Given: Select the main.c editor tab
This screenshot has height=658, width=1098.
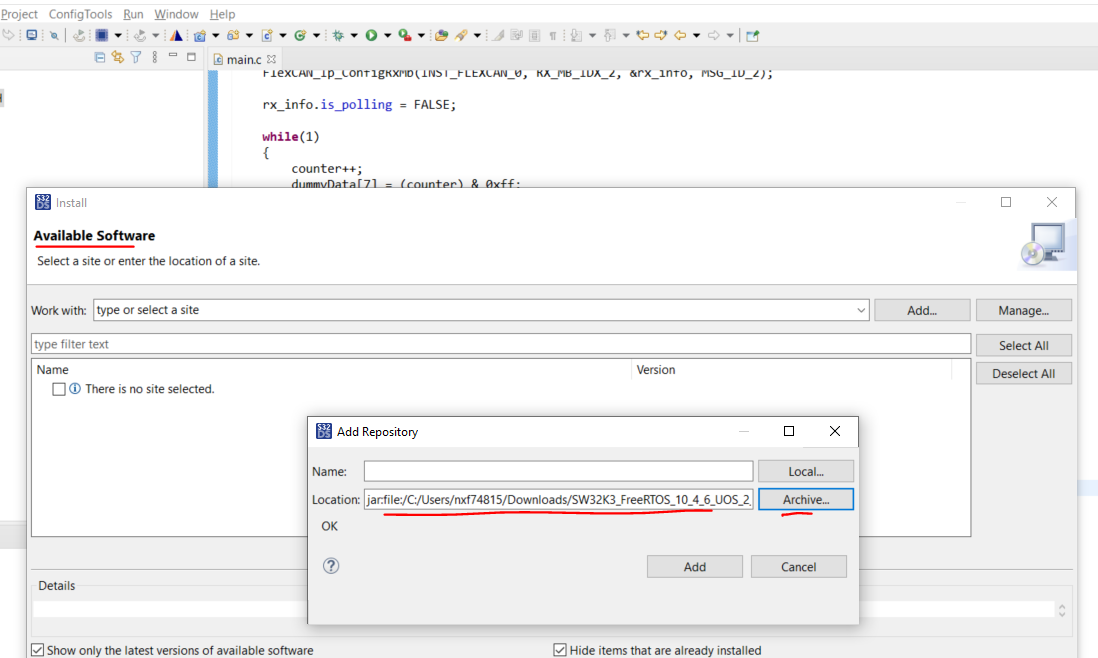Looking at the screenshot, I should coord(243,59).
